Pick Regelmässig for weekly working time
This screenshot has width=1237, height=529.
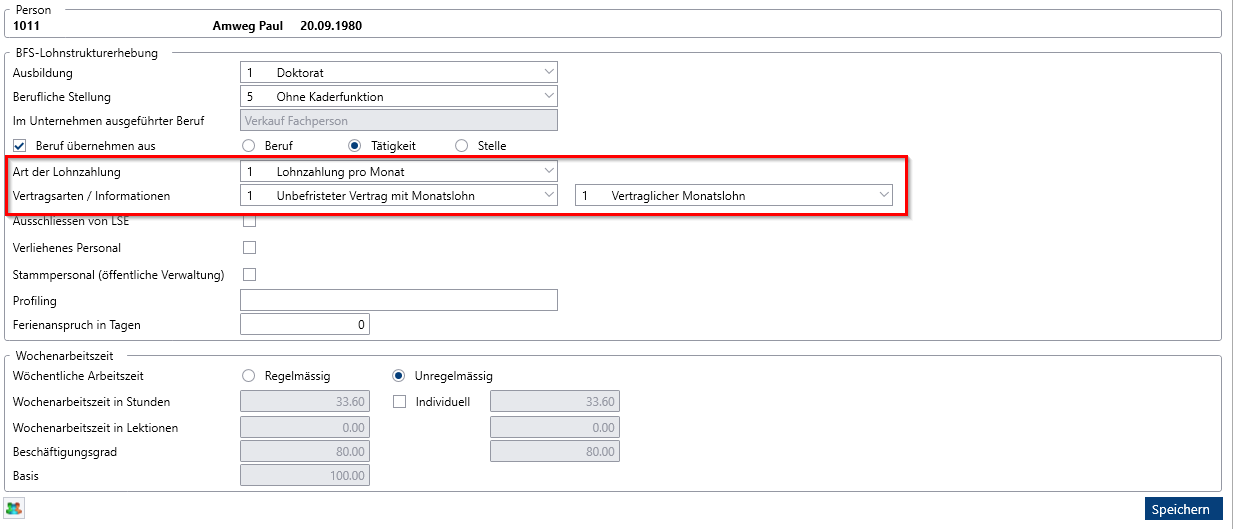249,376
